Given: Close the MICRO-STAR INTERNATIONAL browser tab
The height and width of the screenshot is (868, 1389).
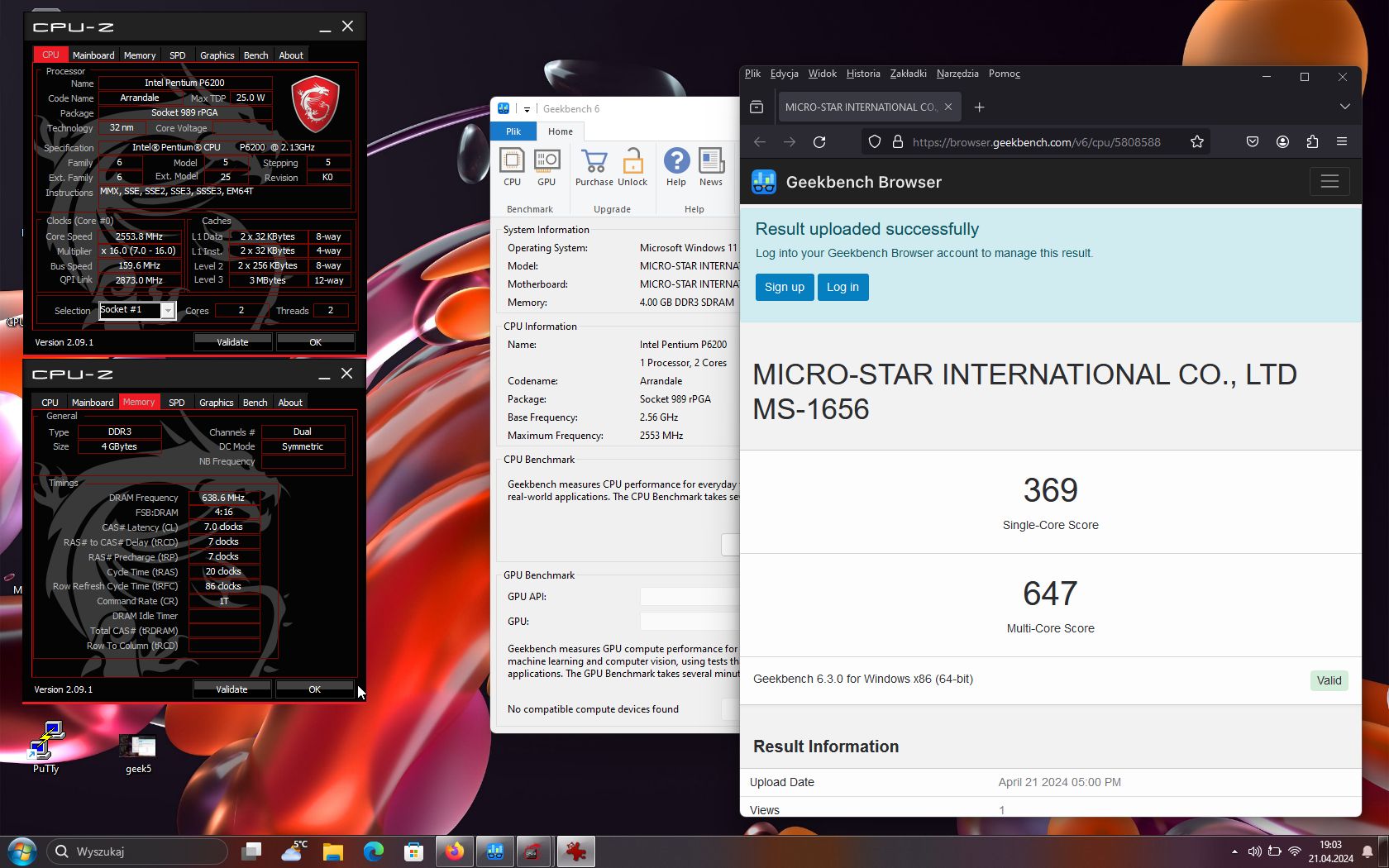Looking at the screenshot, I should click(948, 107).
